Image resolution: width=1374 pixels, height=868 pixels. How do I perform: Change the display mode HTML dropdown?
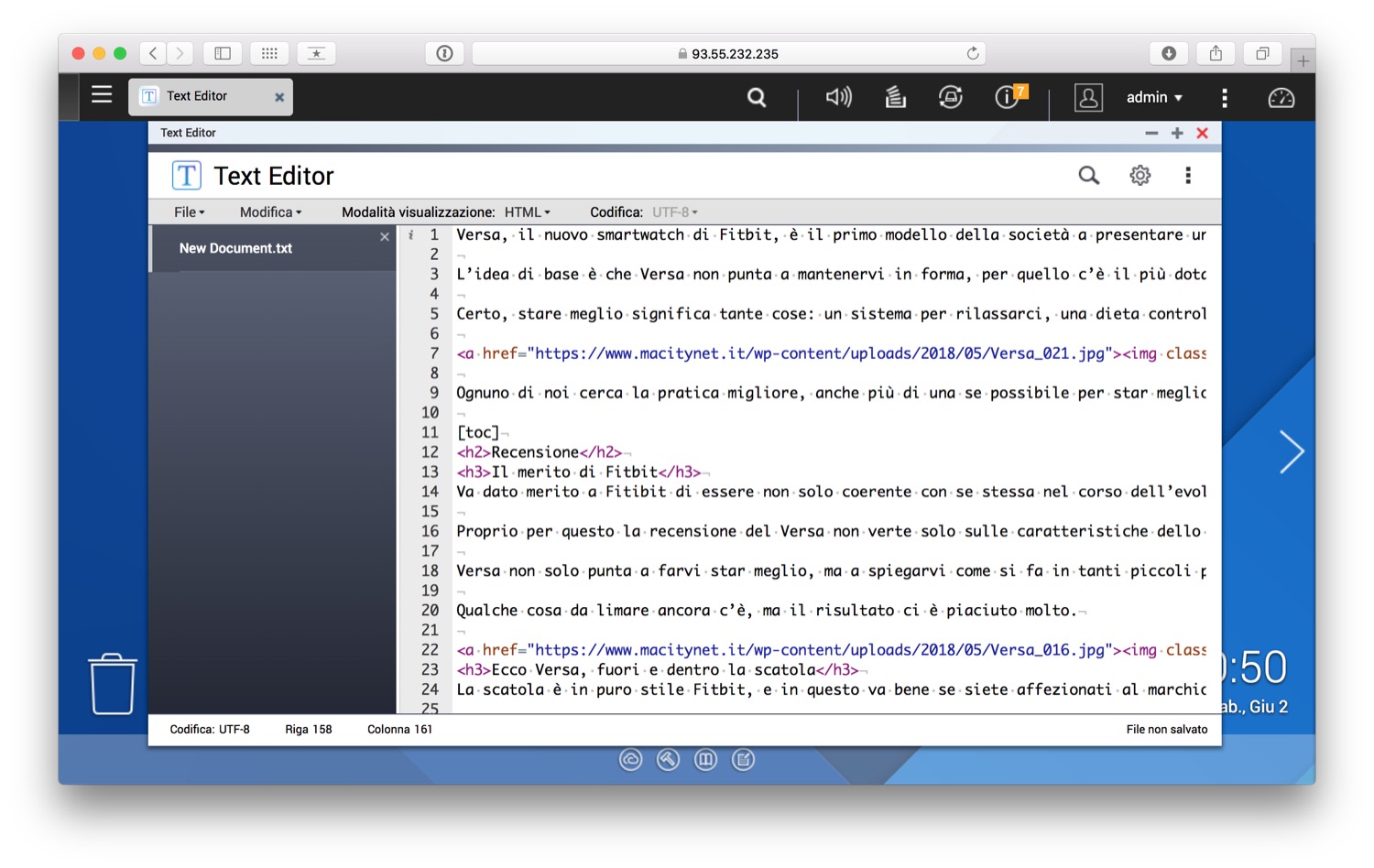pyautogui.click(x=528, y=212)
